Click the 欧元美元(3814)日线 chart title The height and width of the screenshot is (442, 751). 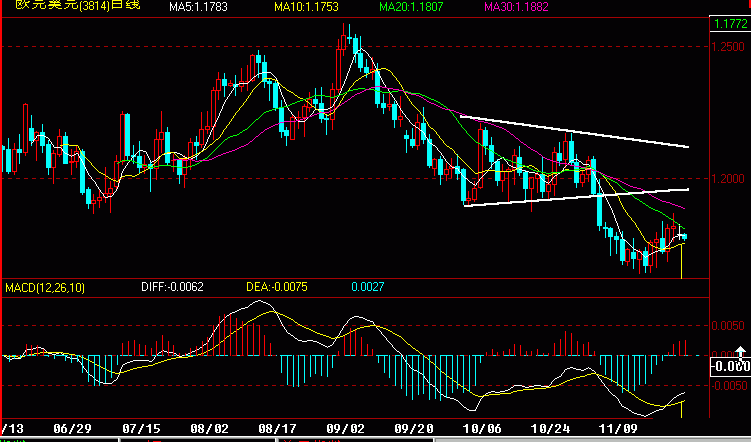[78, 5]
